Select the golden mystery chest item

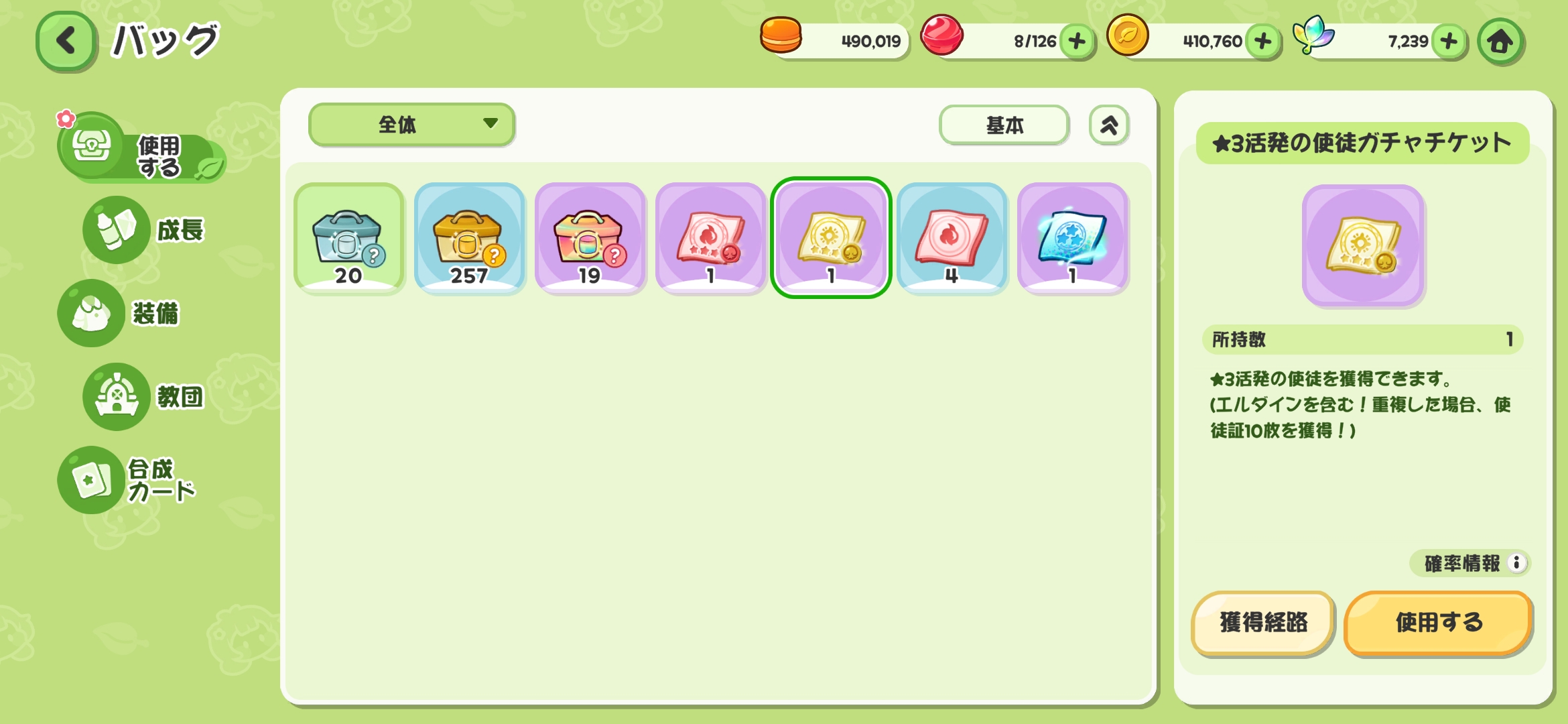click(x=469, y=238)
